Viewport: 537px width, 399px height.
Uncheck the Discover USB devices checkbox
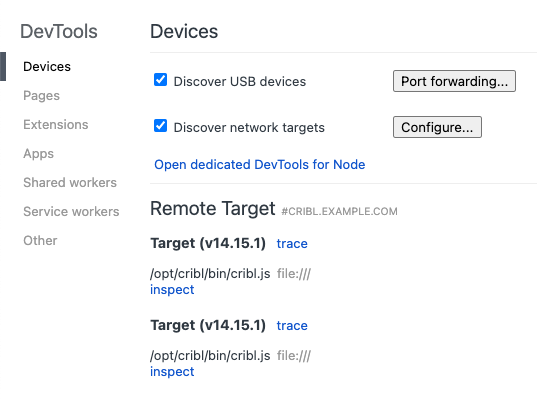[x=160, y=80]
